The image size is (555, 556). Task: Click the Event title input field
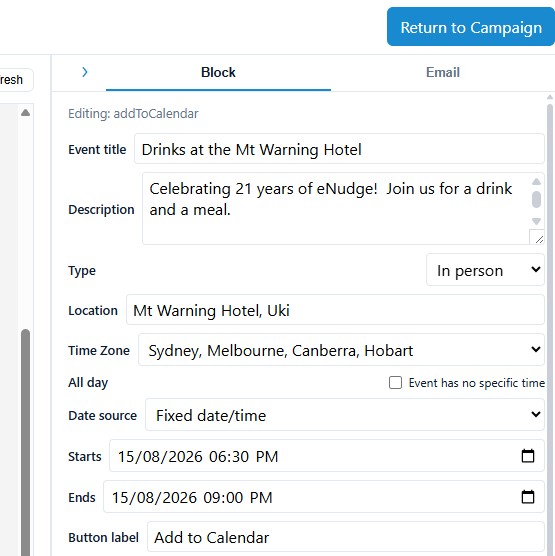click(339, 149)
